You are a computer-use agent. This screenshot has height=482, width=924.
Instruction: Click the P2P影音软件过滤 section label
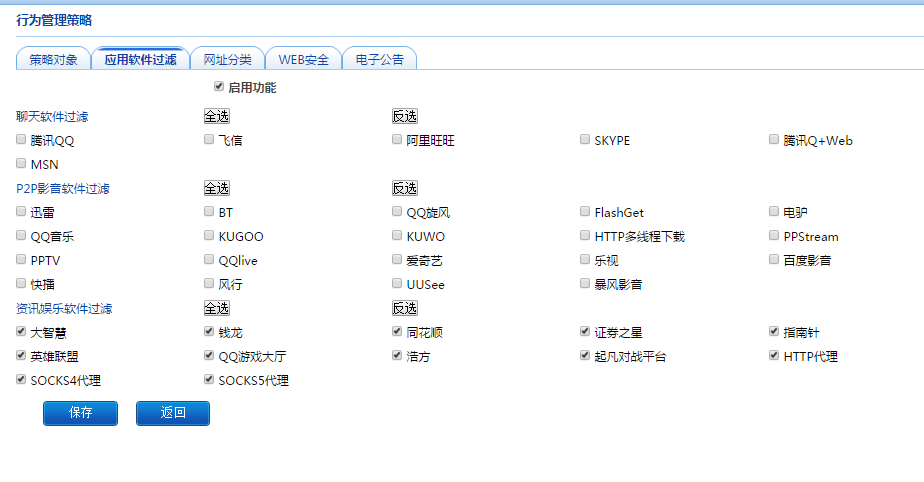pyautogui.click(x=62, y=189)
